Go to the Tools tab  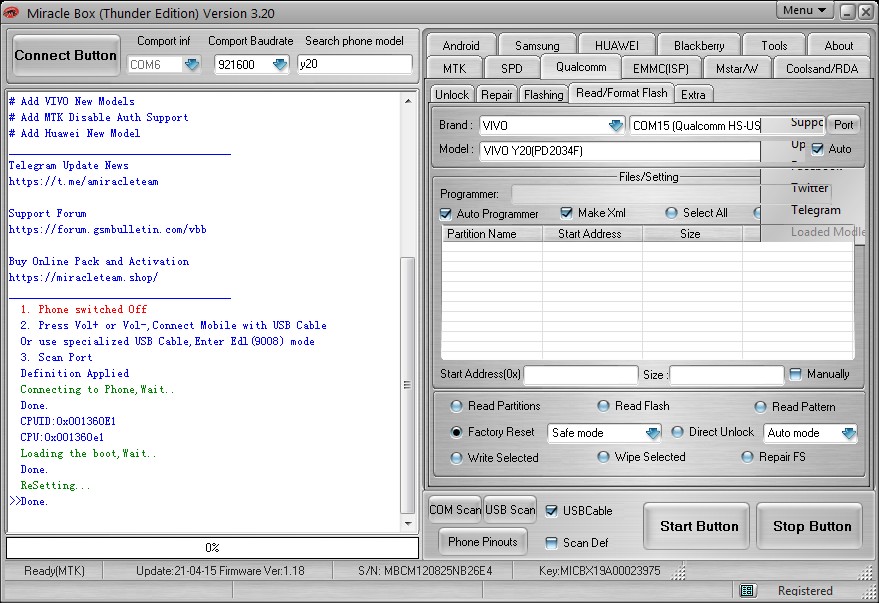coord(774,45)
